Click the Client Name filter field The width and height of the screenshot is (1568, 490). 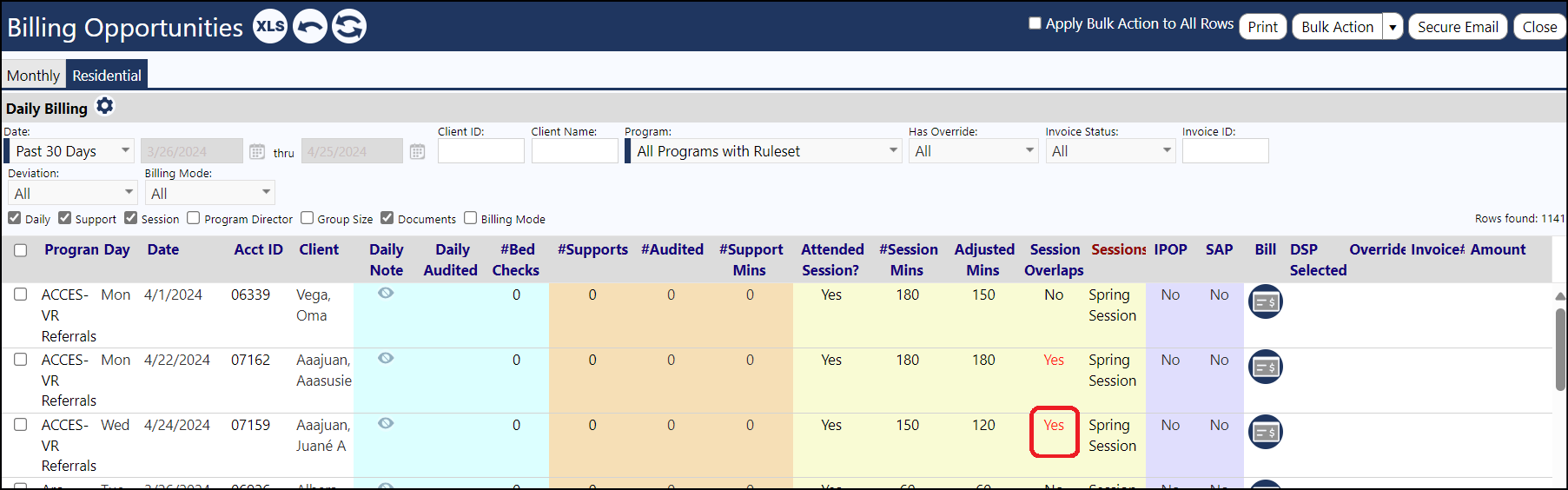(x=574, y=151)
